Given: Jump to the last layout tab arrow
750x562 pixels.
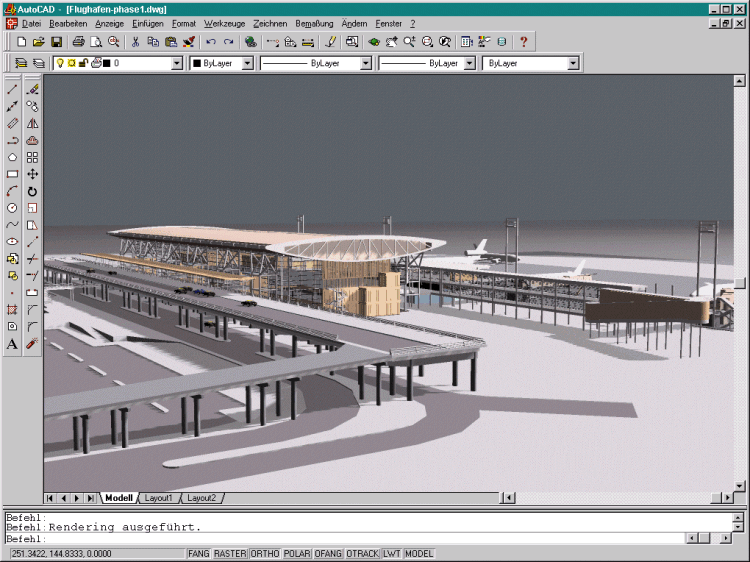Looking at the screenshot, I should click(x=90, y=498).
